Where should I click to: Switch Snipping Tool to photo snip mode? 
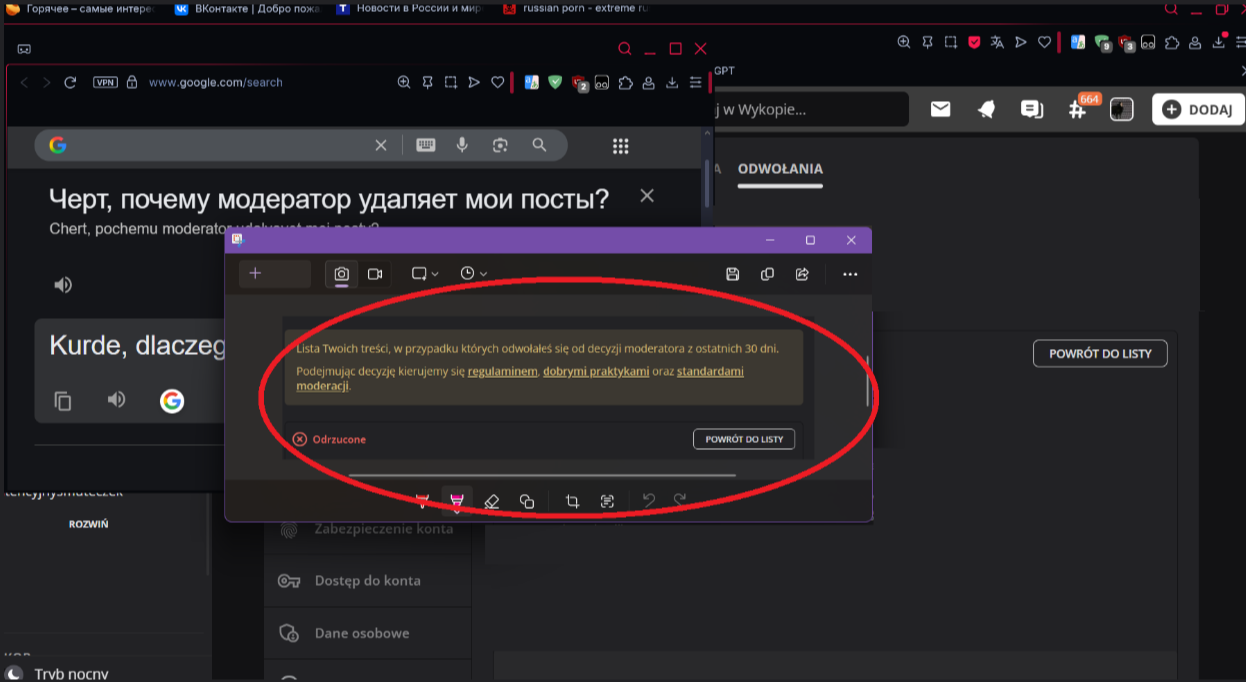(342, 274)
